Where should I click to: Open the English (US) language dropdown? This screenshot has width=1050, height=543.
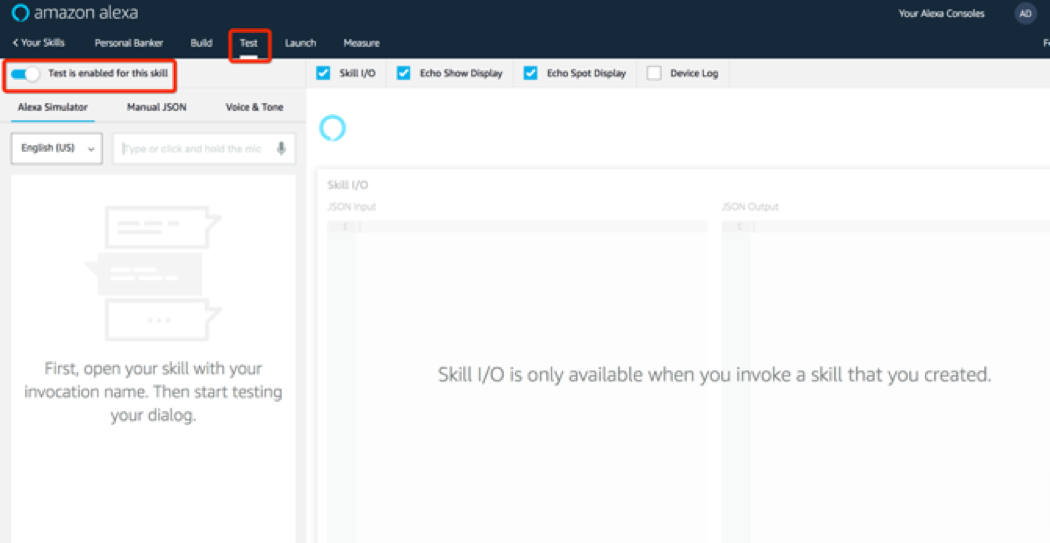[x=57, y=149]
